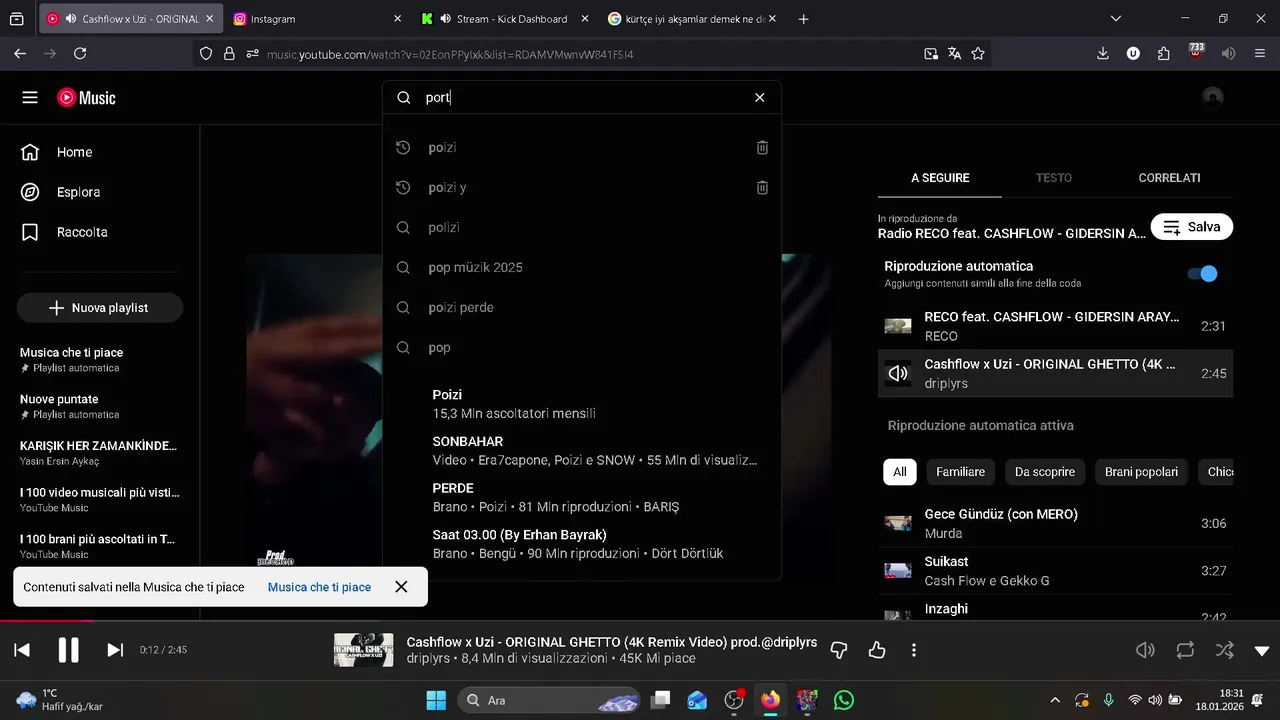Screen dimensions: 1280x720
Task: Switch to the Instagram browser tab
Action: pos(315,19)
